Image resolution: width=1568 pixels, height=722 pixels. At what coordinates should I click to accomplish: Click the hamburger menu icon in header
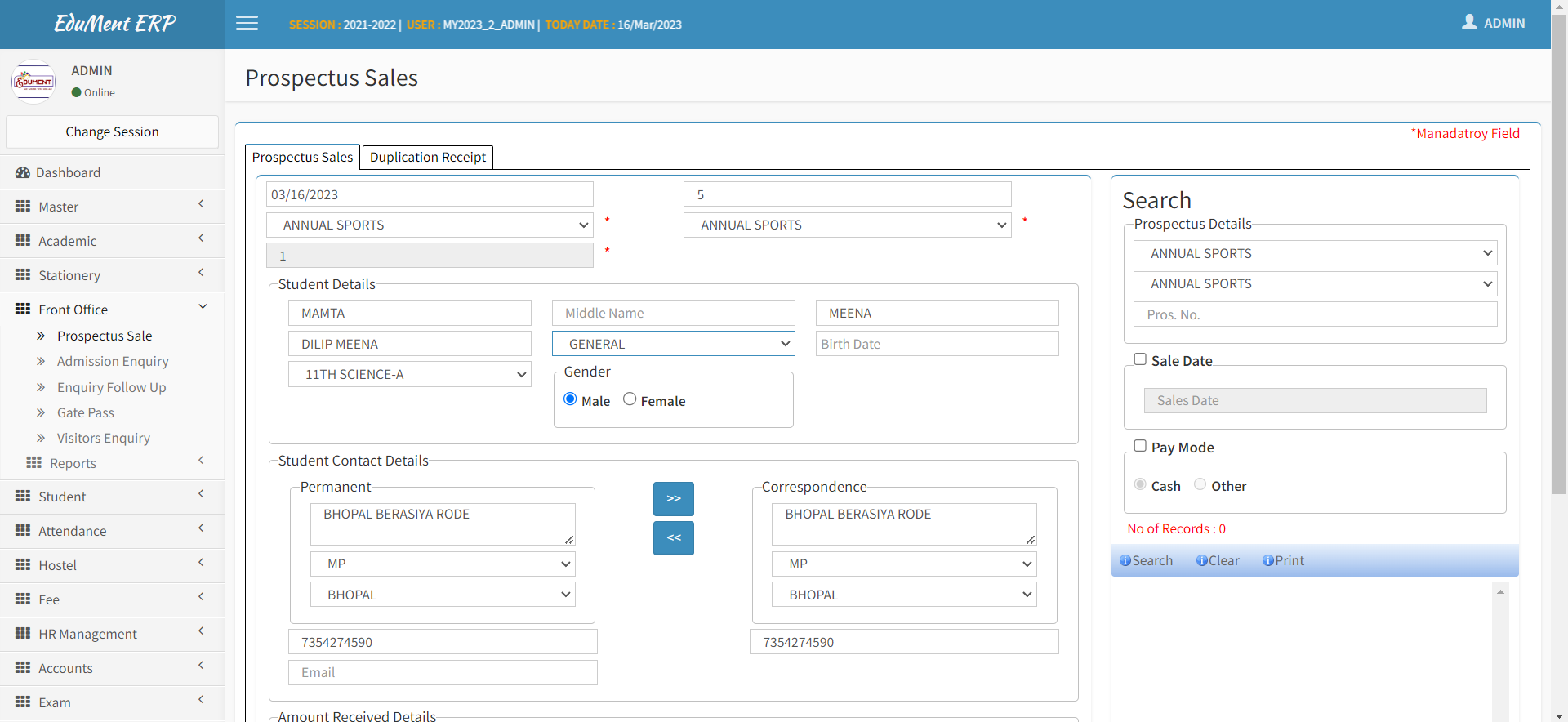pos(247,24)
